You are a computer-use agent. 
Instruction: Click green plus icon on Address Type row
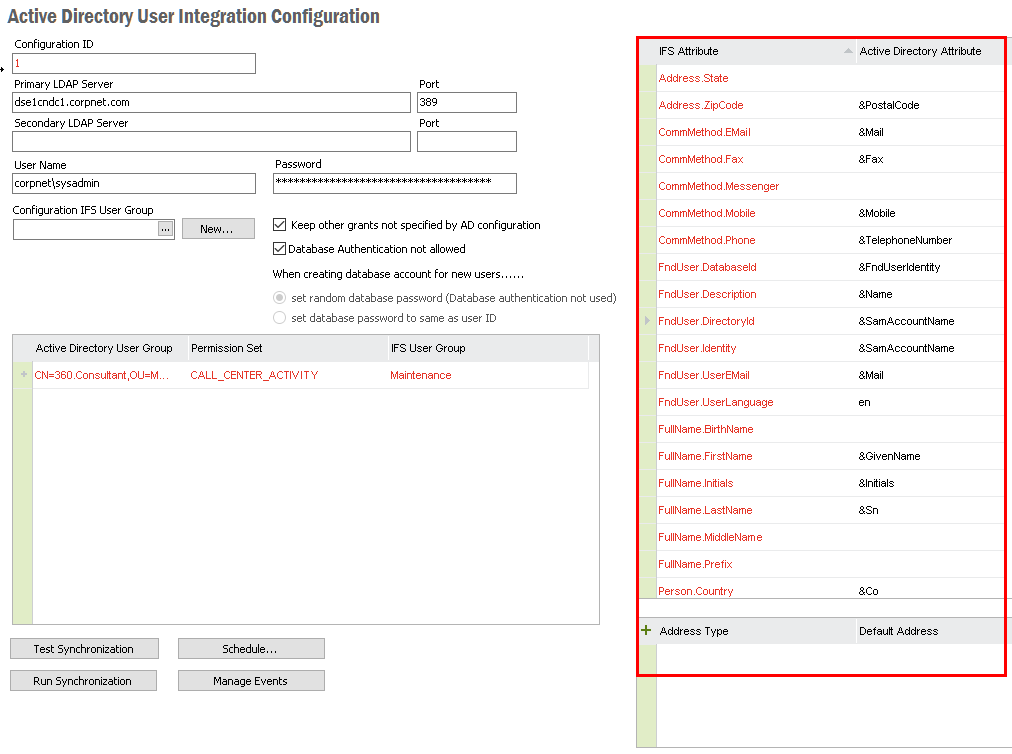tap(648, 630)
